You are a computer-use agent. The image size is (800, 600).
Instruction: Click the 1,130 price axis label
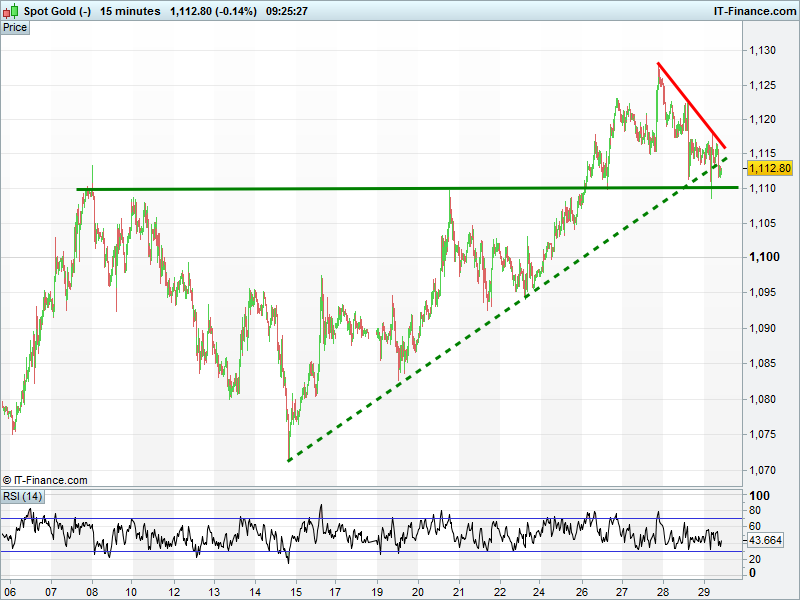[x=763, y=50]
